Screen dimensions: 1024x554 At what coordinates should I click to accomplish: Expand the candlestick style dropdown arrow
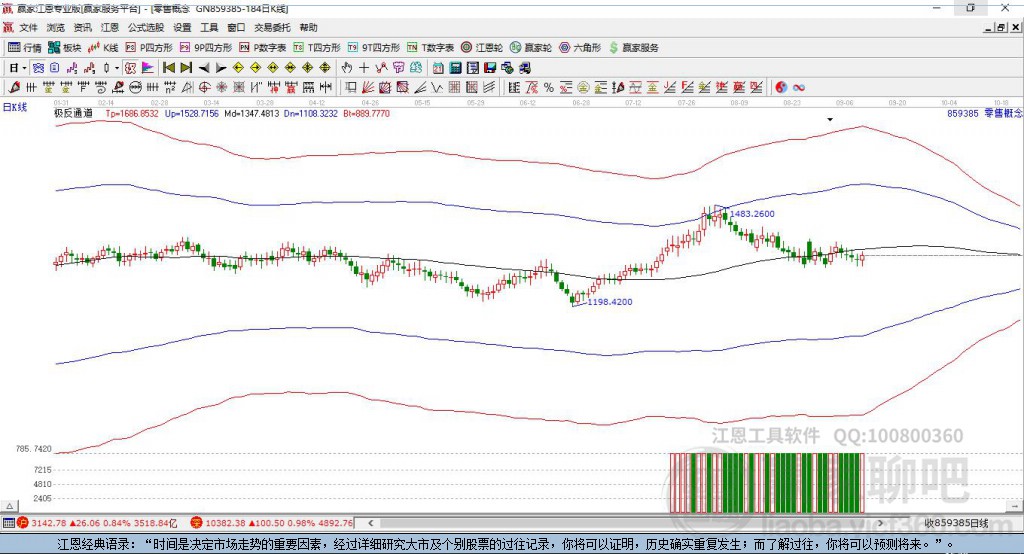[117, 68]
